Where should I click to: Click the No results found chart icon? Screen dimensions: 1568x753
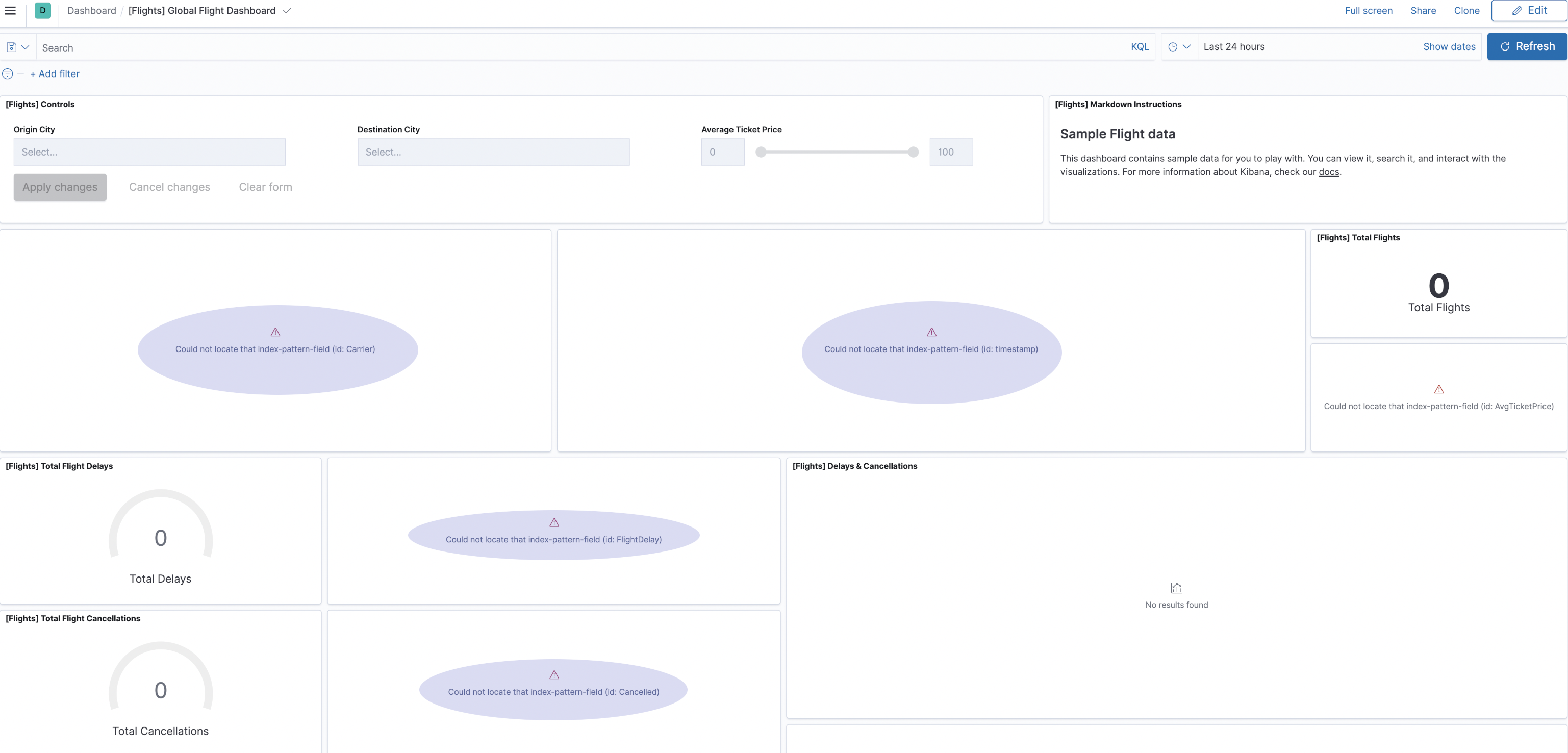(1176, 588)
